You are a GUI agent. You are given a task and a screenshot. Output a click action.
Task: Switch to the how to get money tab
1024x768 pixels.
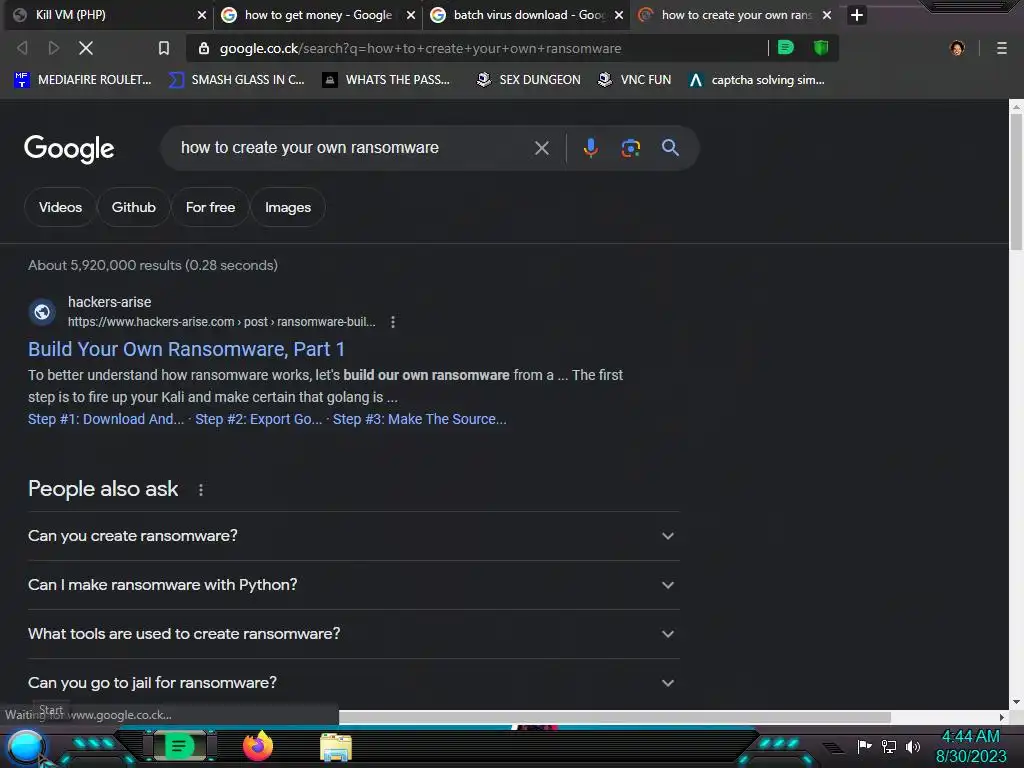pos(318,15)
